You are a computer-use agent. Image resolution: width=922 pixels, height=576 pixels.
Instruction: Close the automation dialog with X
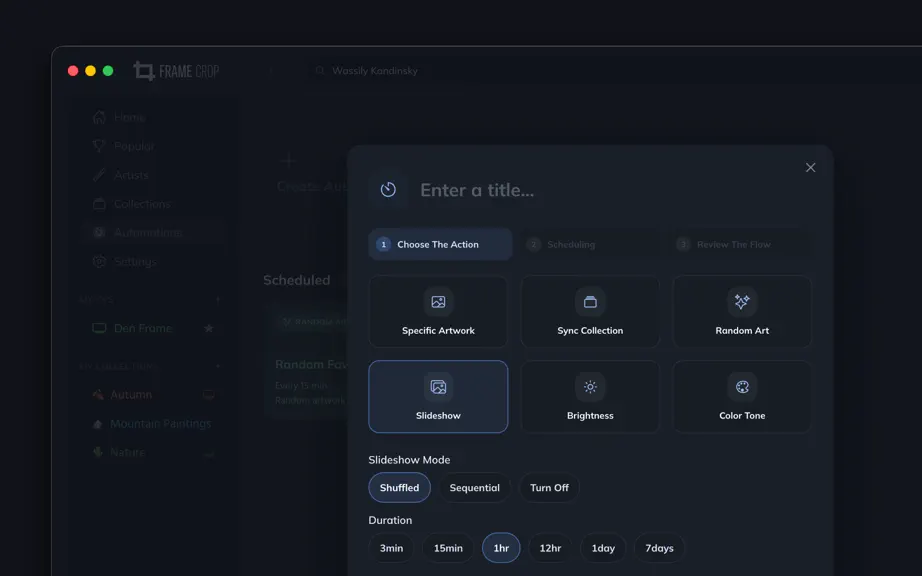[810, 168]
